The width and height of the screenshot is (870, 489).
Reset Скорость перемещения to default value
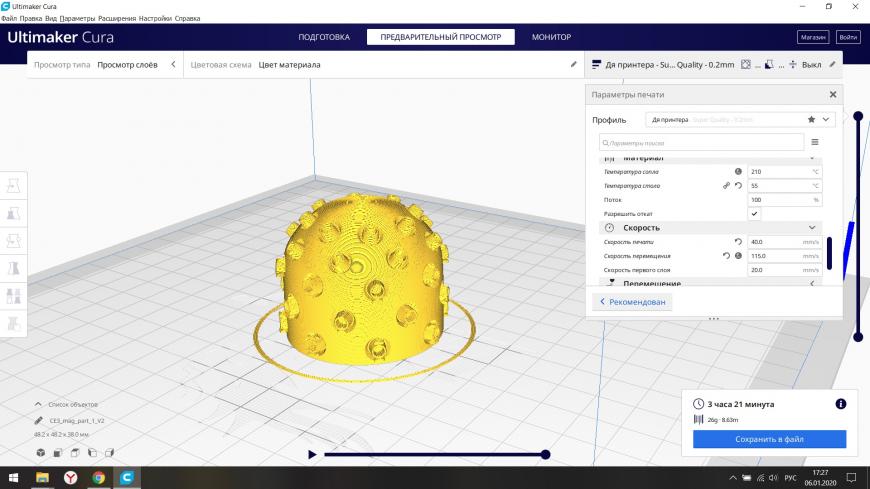[x=726, y=255]
